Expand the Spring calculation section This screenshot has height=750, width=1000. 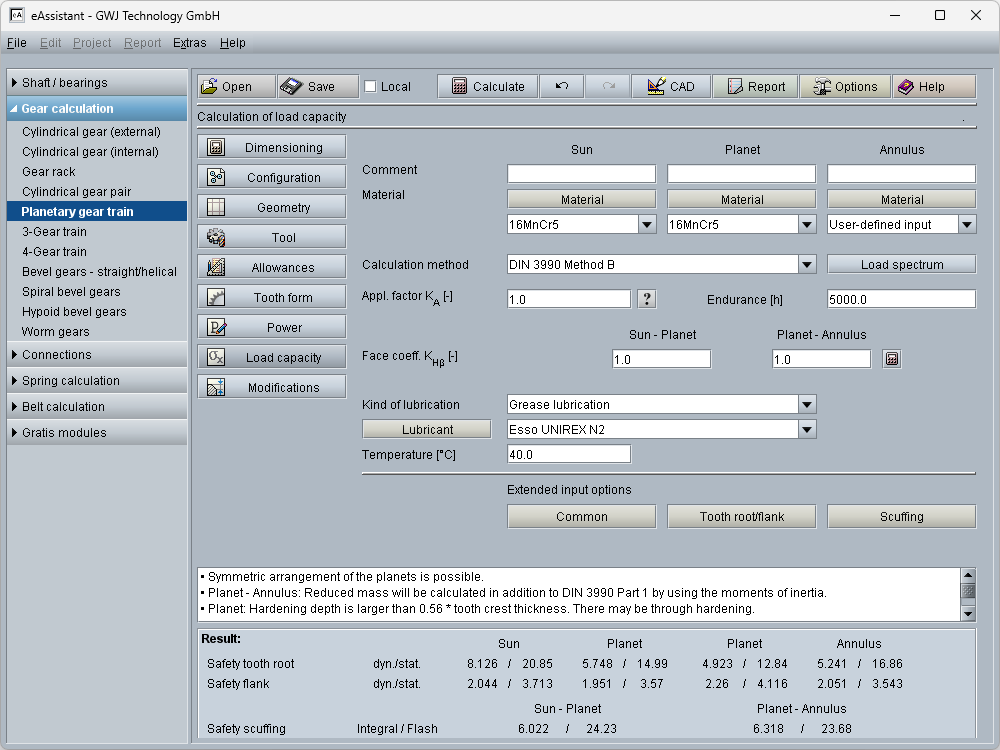(97, 381)
